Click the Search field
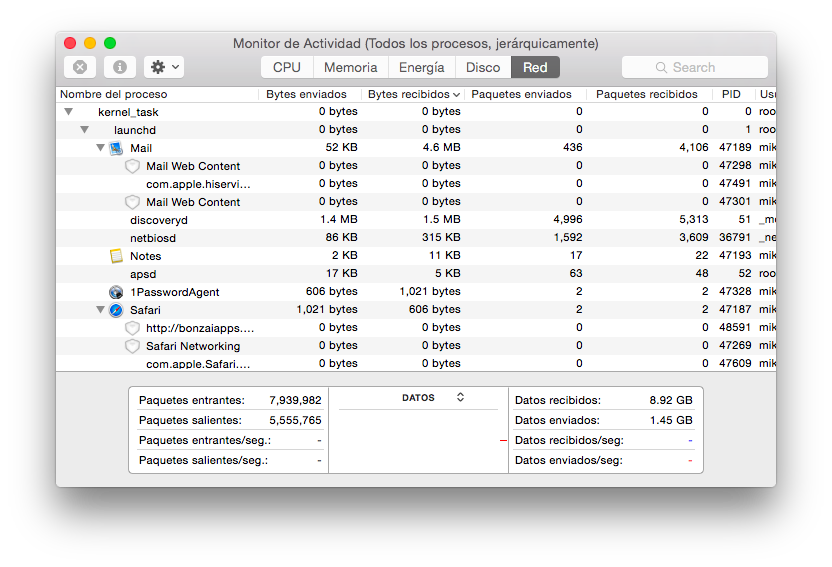The width and height of the screenshot is (832, 567). pos(695,67)
